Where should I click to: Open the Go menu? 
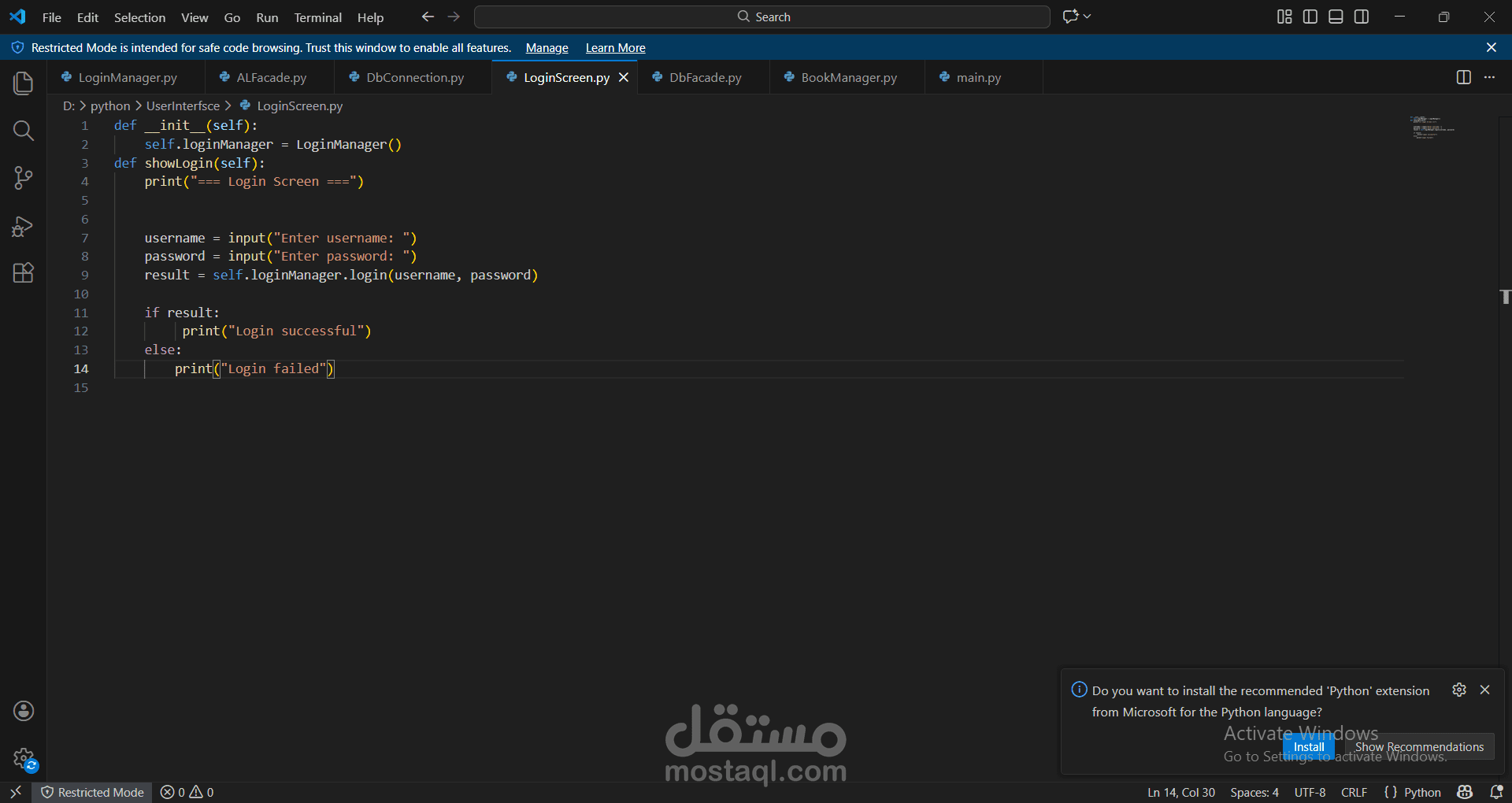tap(232, 17)
